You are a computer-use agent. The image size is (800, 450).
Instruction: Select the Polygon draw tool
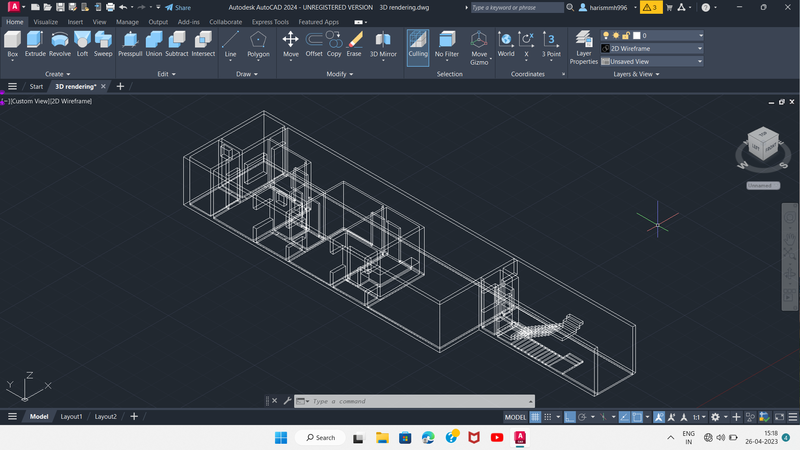click(258, 44)
